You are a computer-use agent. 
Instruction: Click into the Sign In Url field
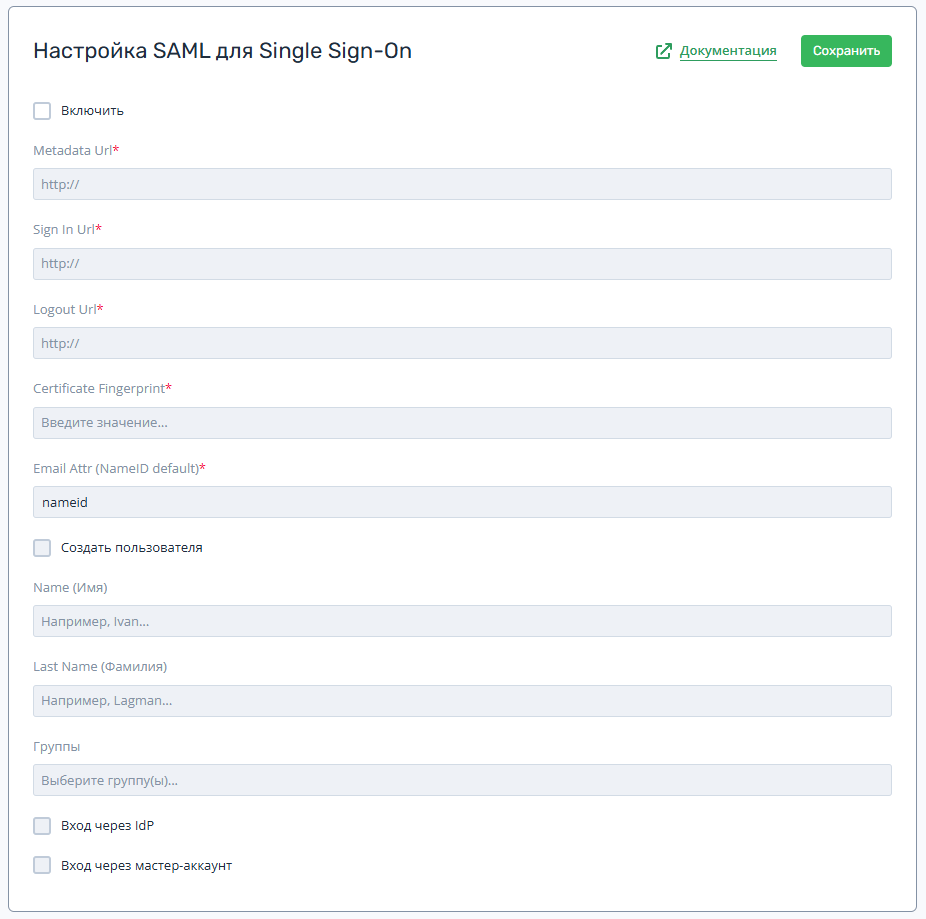click(462, 264)
